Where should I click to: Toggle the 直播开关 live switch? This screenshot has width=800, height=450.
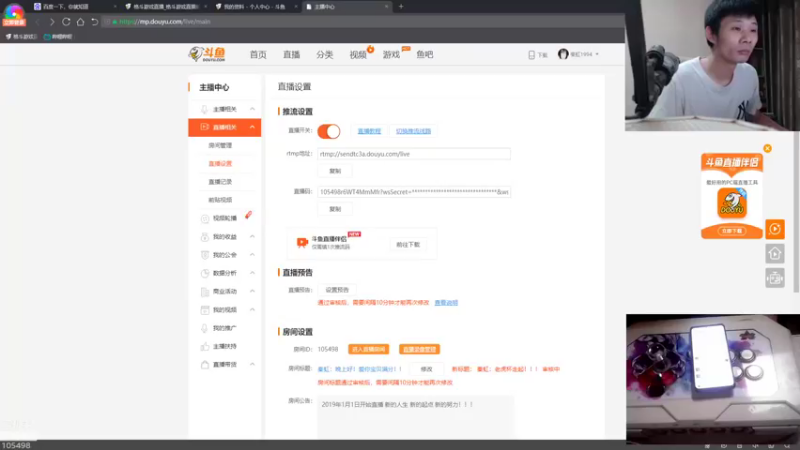tap(329, 131)
